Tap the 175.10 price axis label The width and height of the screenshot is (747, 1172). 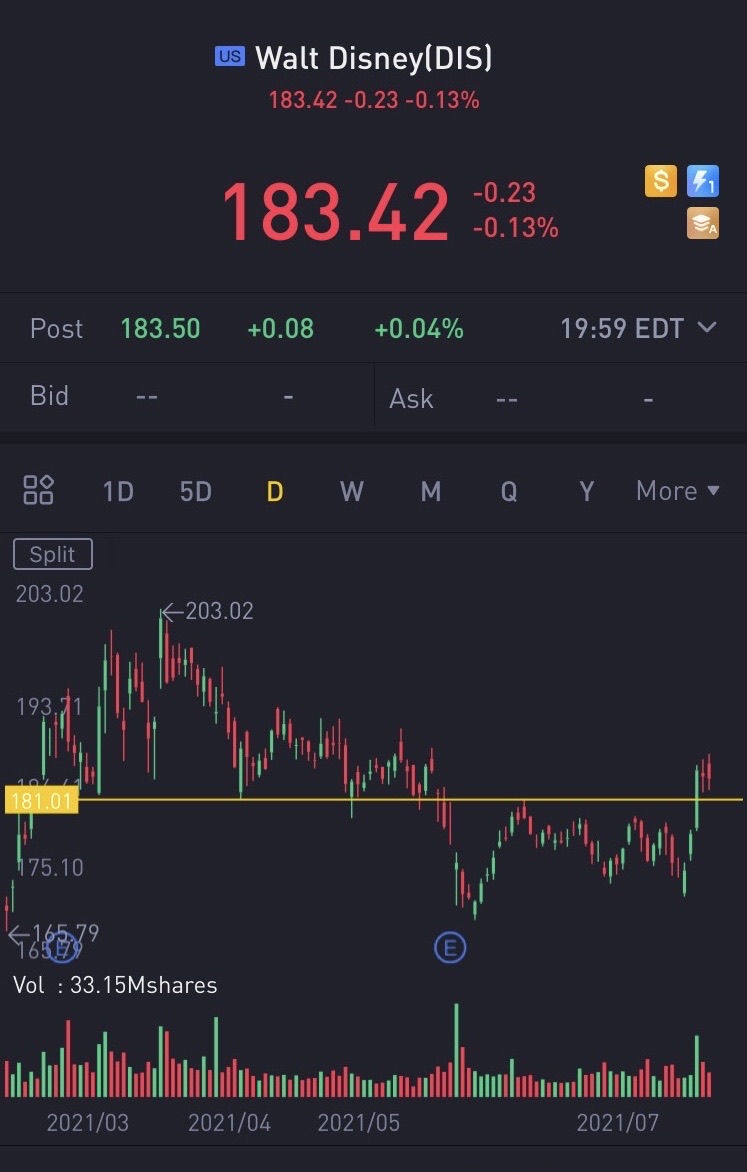pos(50,867)
